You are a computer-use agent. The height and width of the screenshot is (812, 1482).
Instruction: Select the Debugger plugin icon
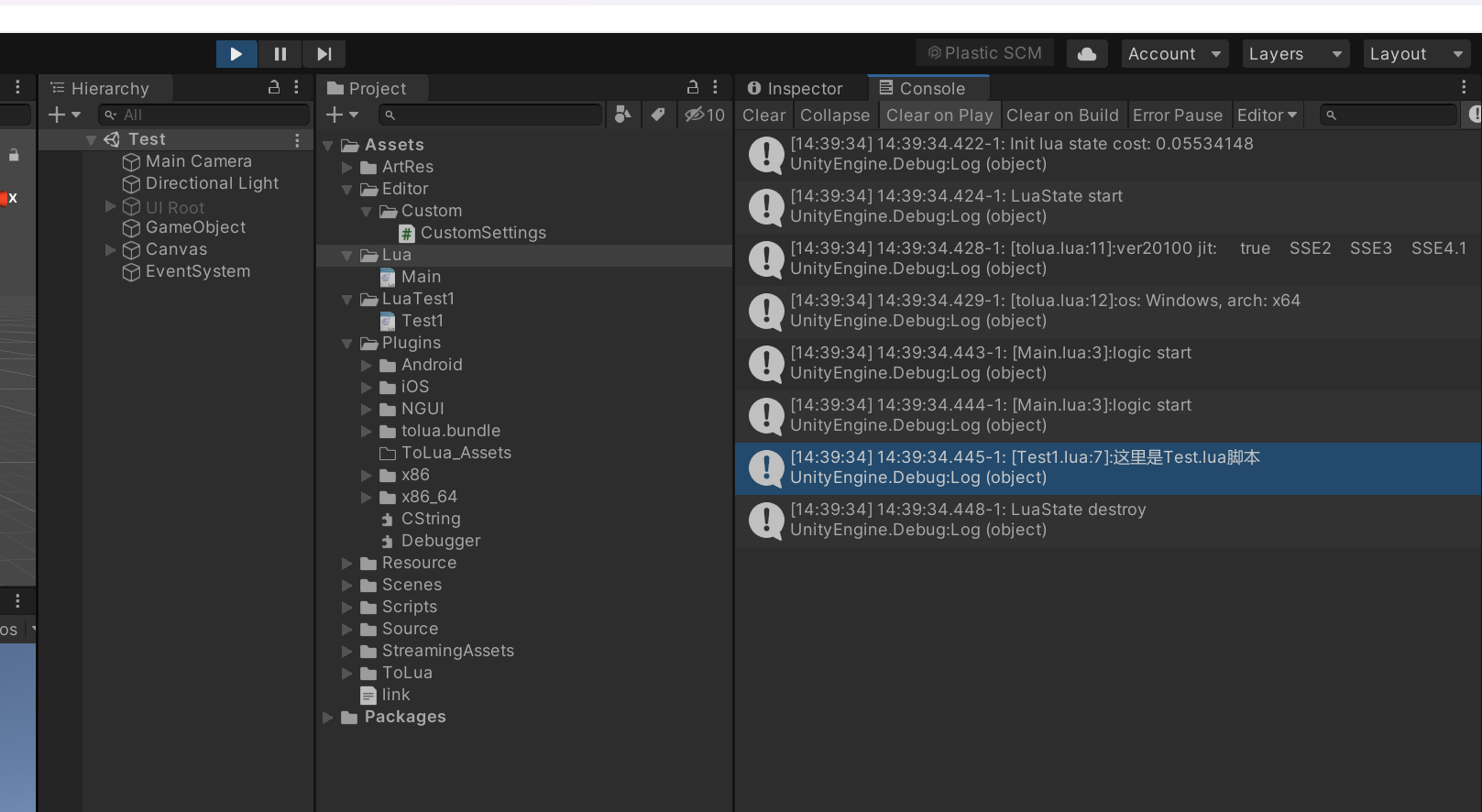pos(388,541)
